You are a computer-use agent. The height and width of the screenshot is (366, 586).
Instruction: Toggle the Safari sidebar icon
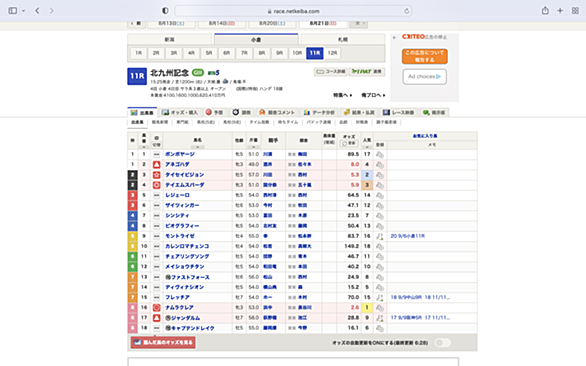(12, 11)
